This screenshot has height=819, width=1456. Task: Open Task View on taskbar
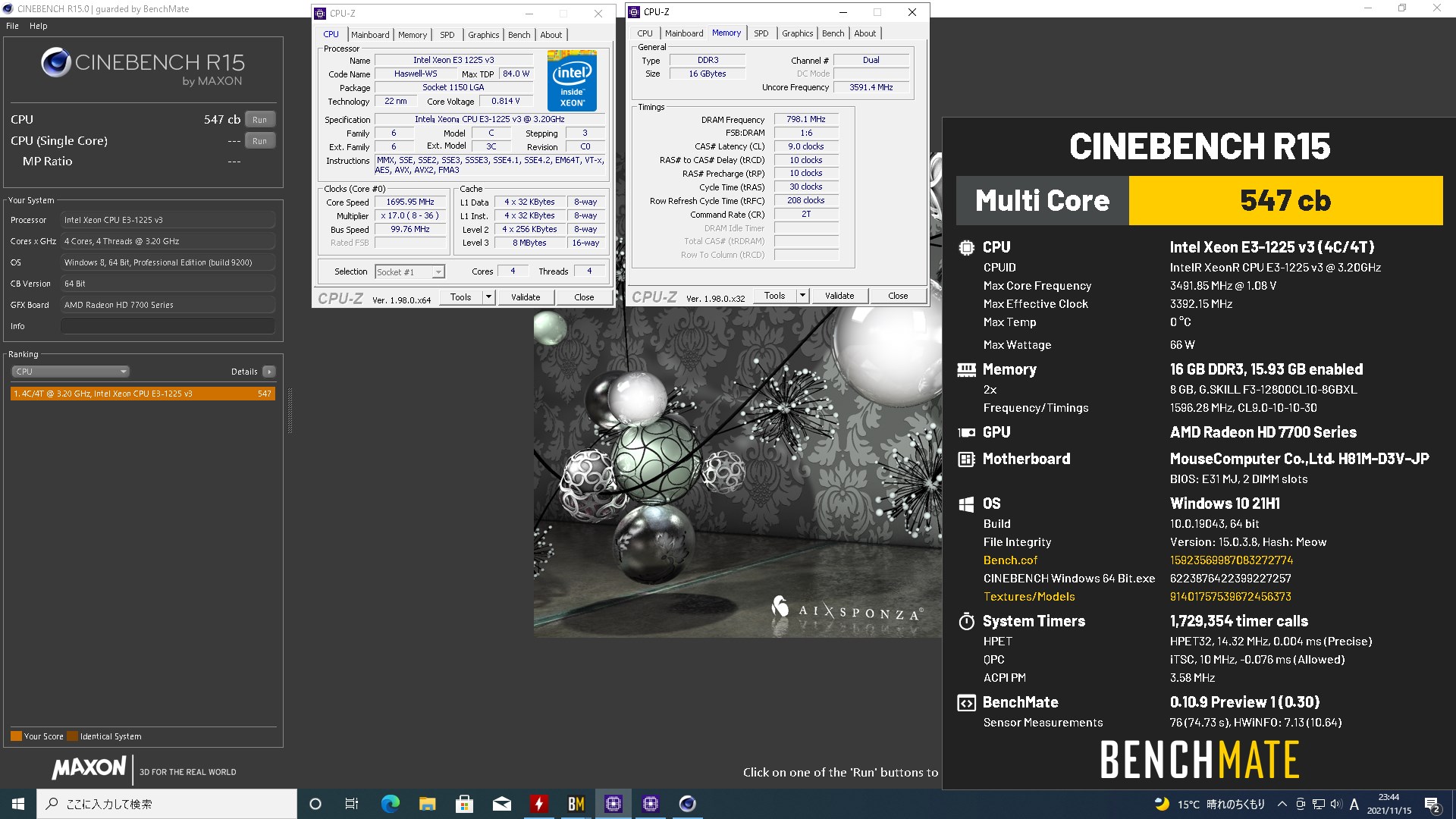click(352, 804)
